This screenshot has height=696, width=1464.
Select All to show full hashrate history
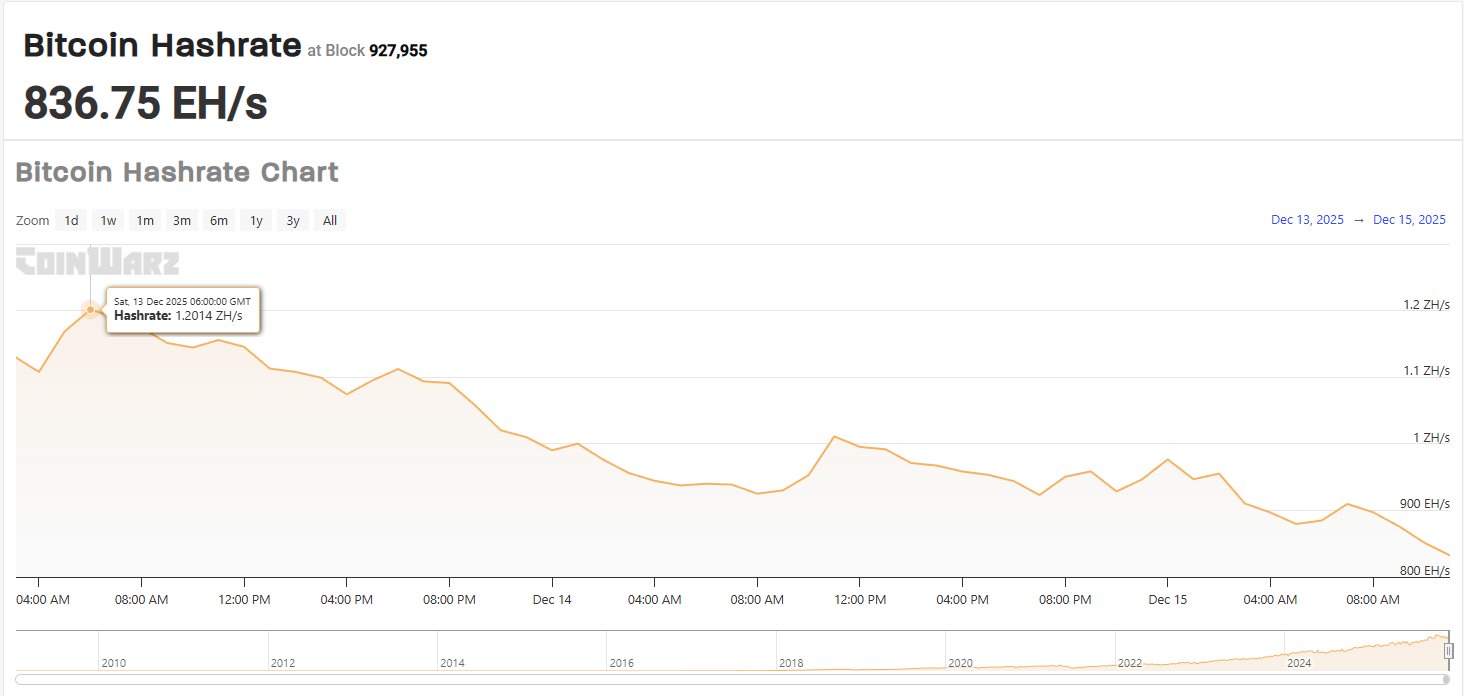click(329, 220)
